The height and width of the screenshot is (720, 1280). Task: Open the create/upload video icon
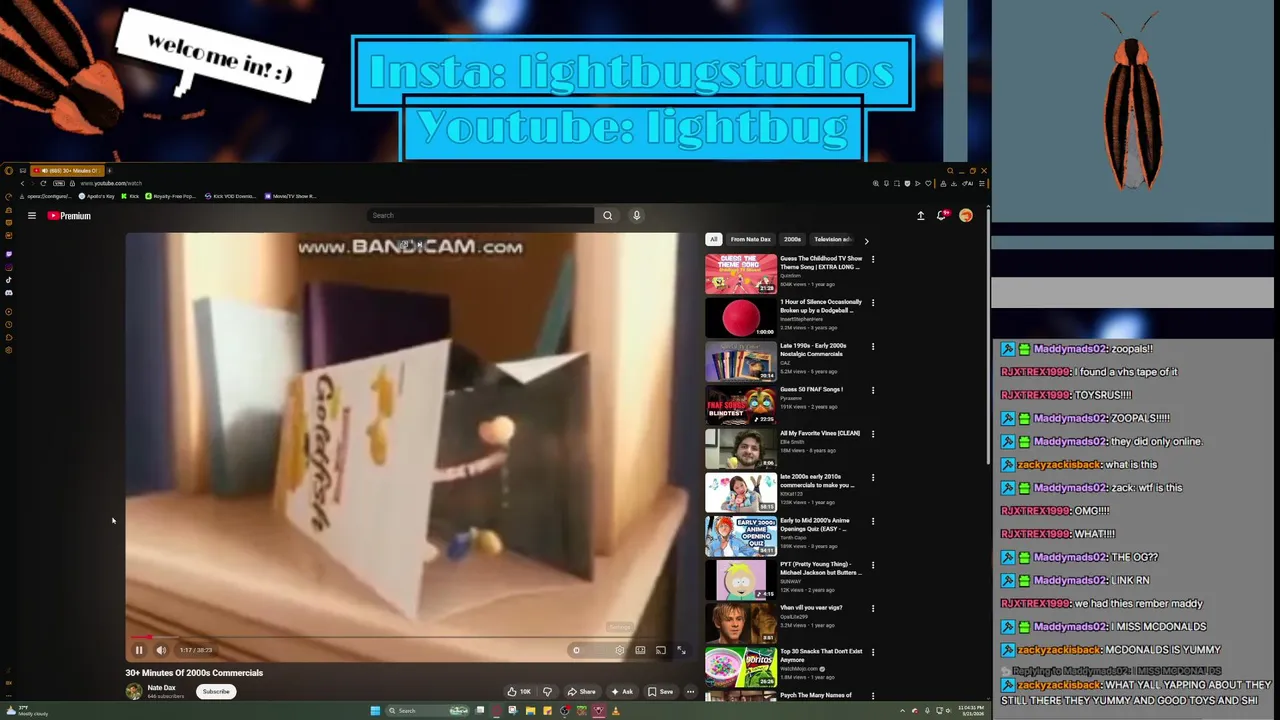[x=921, y=215]
